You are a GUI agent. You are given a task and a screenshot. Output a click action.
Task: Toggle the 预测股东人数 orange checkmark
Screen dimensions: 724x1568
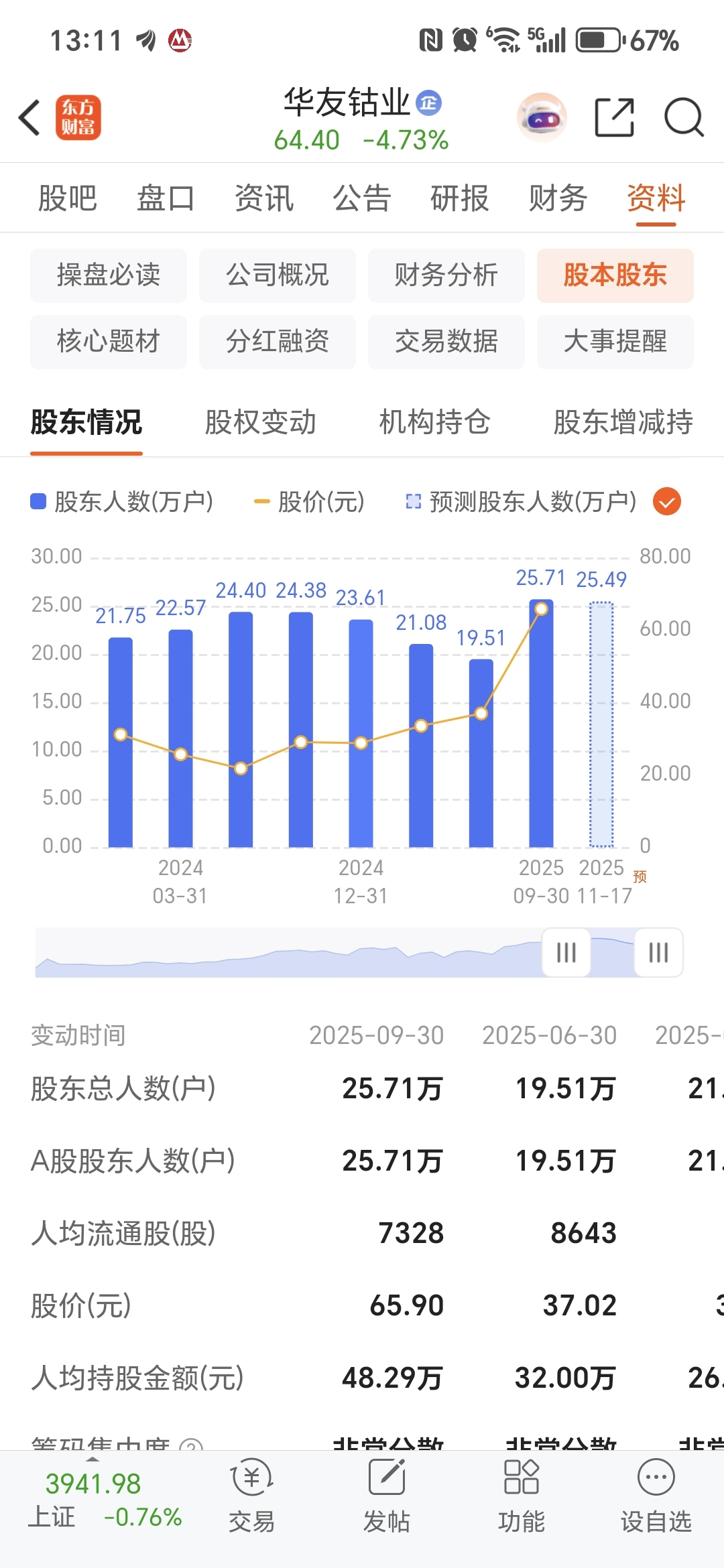(x=667, y=501)
